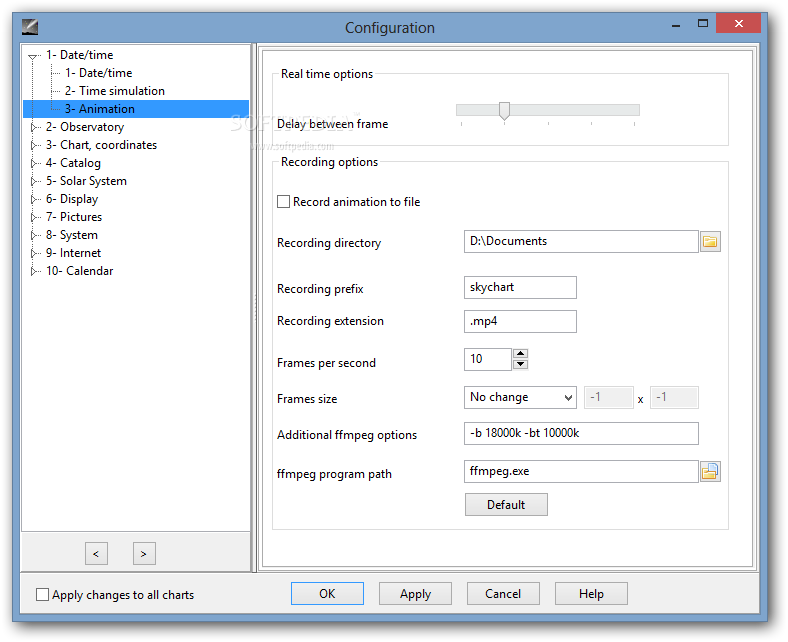Click the ffmpeg program path field

581,472
